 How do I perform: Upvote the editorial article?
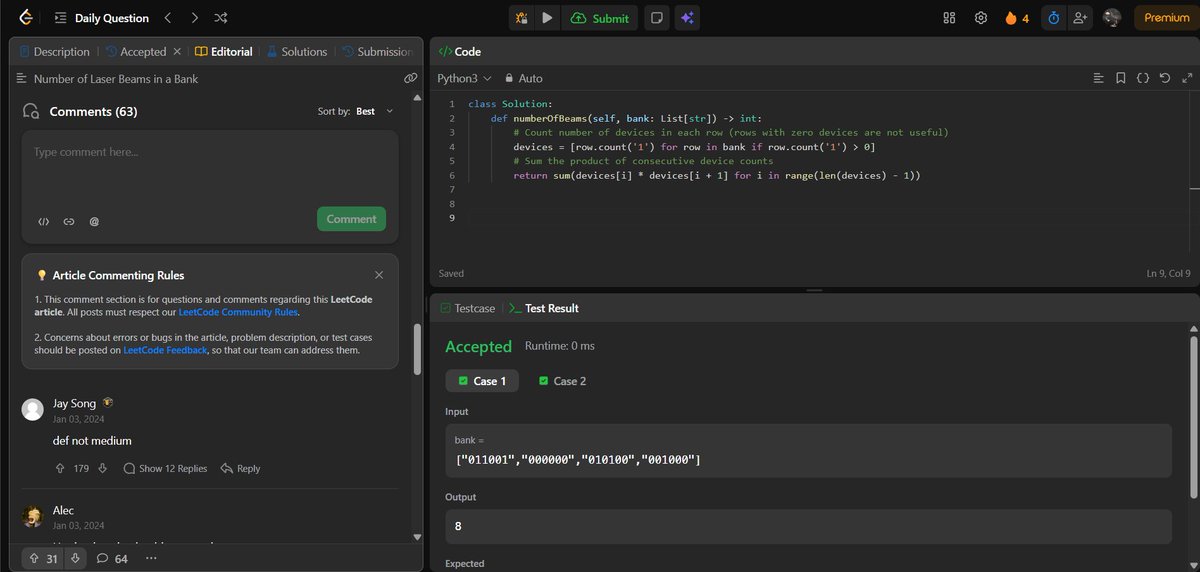pos(43,558)
